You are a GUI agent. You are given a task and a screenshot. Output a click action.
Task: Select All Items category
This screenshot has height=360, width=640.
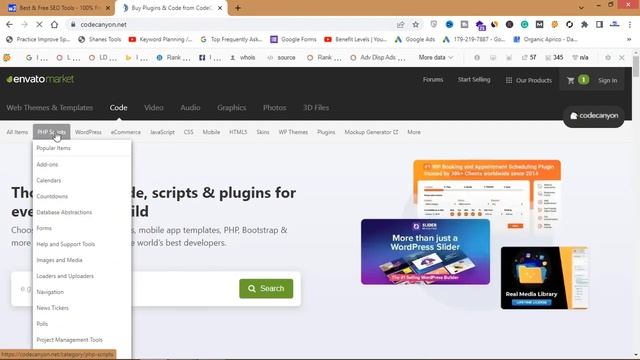click(x=17, y=132)
